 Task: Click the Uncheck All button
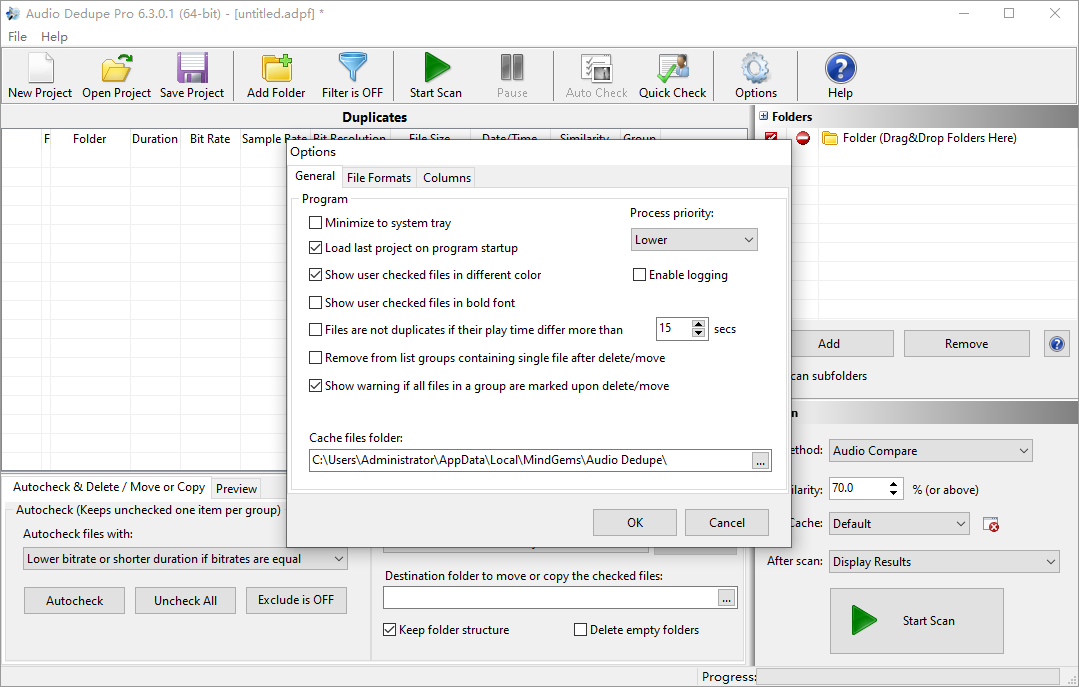click(x=185, y=600)
